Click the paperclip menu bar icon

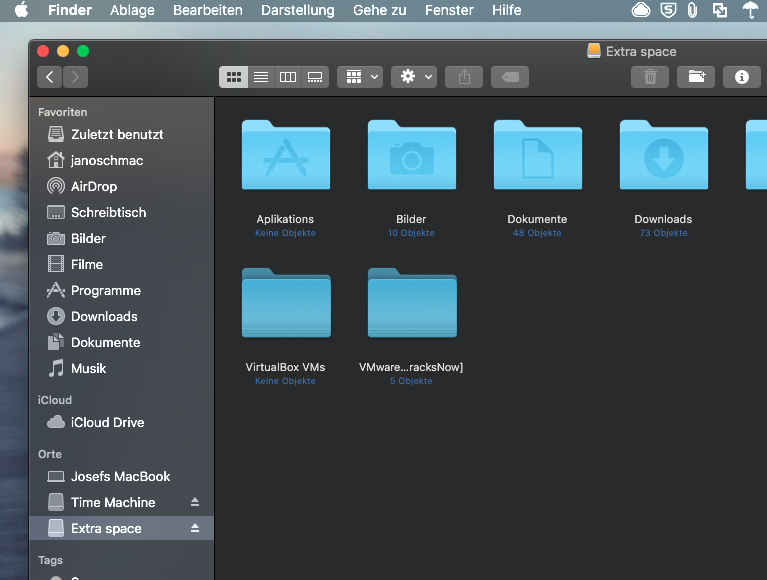(692, 10)
